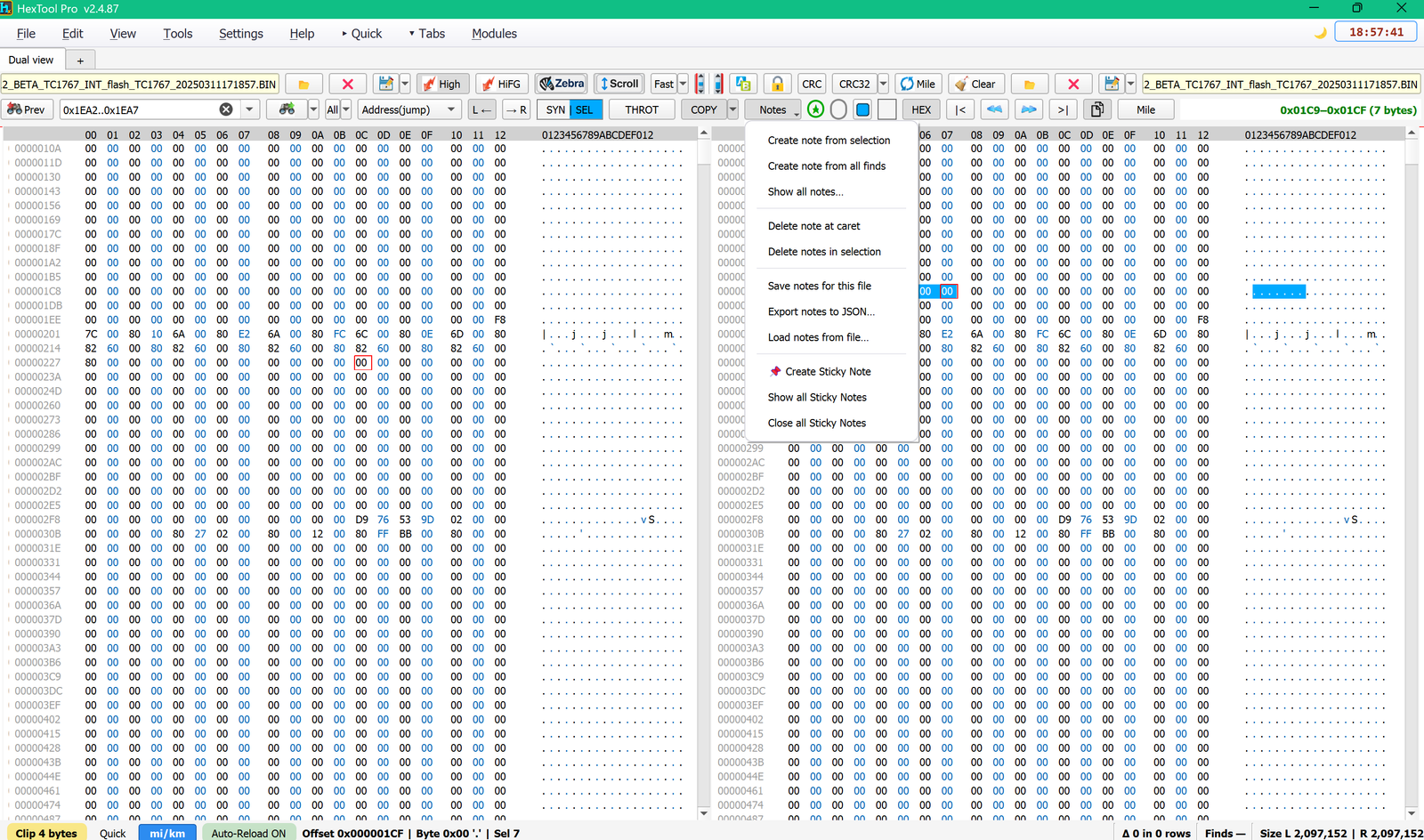The width and height of the screenshot is (1424, 840).
Task: Toggle the Zebra striping tool
Action: (x=562, y=84)
